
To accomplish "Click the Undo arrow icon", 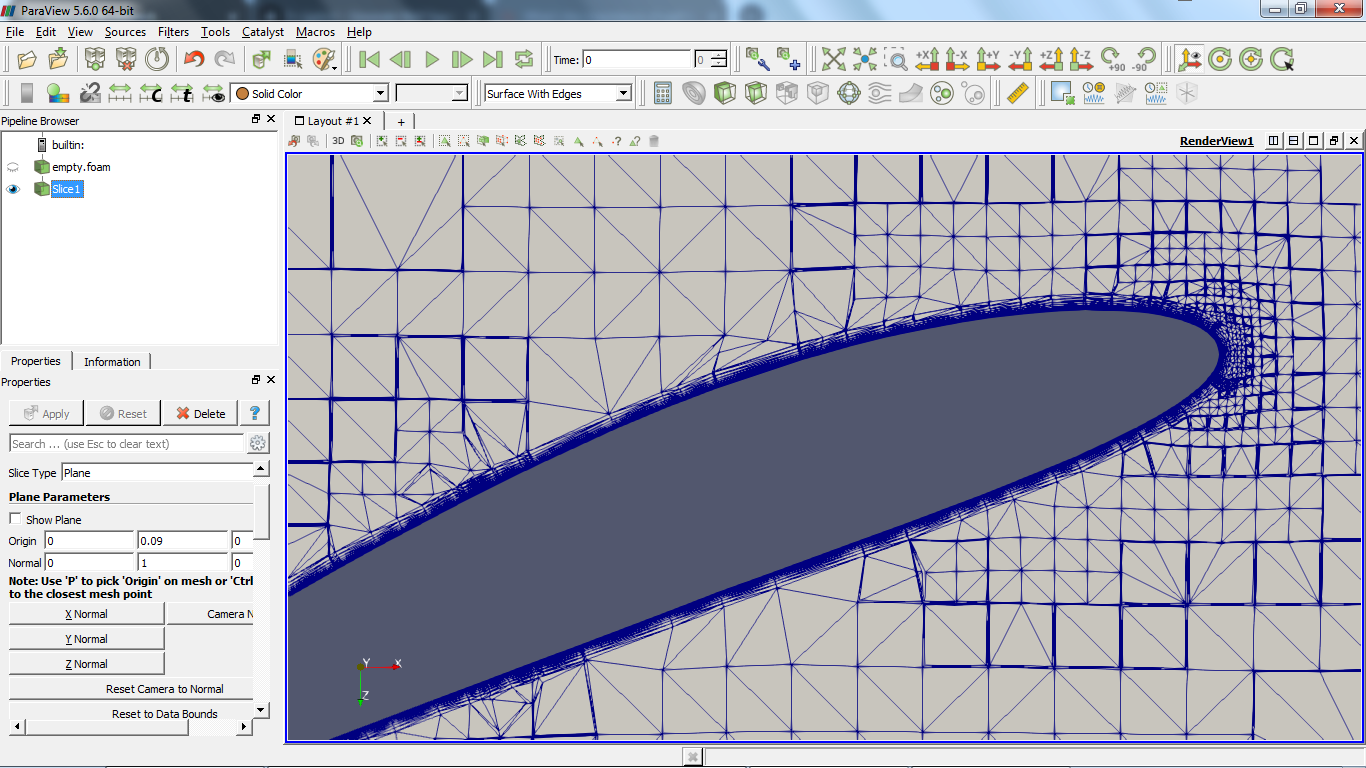I will coord(194,60).
